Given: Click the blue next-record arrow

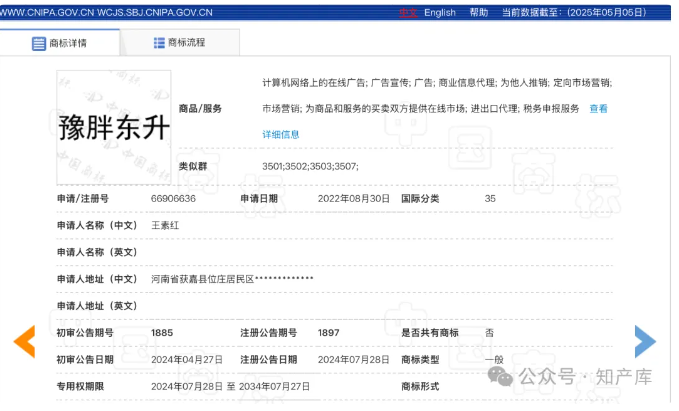Looking at the screenshot, I should (645, 341).
